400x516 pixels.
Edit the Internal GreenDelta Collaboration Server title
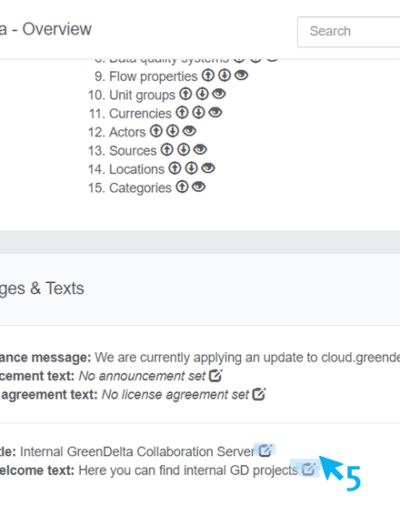(266, 450)
